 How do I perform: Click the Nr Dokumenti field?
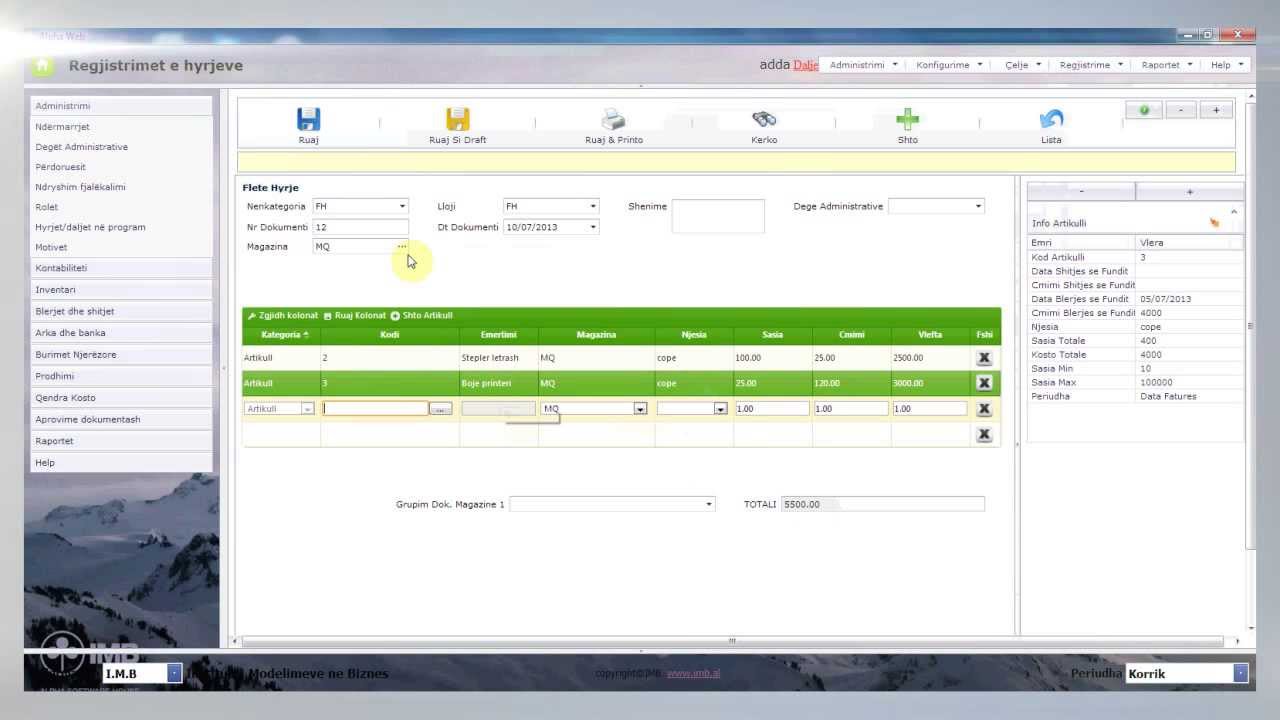(x=360, y=227)
